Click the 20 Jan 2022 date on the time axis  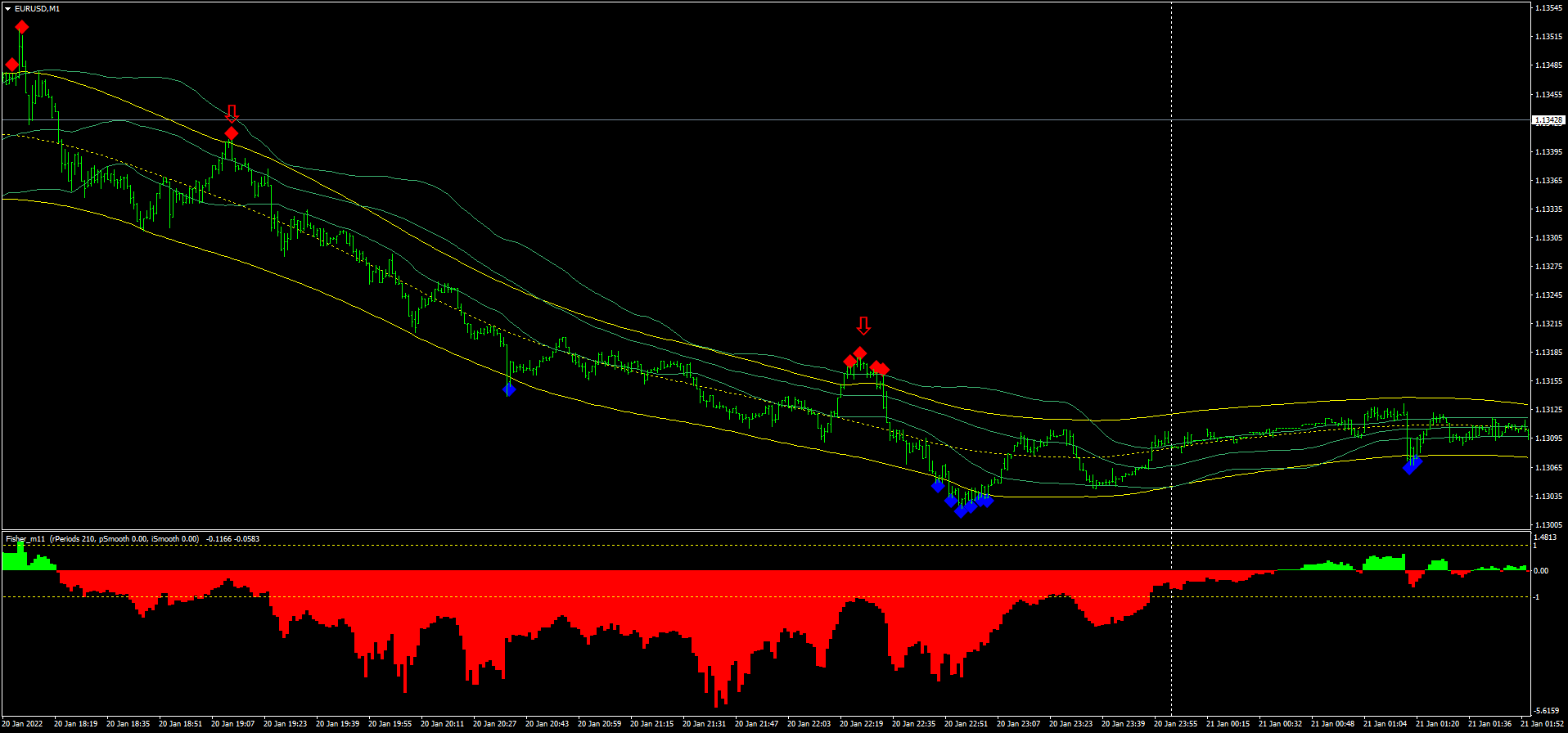(x=23, y=724)
